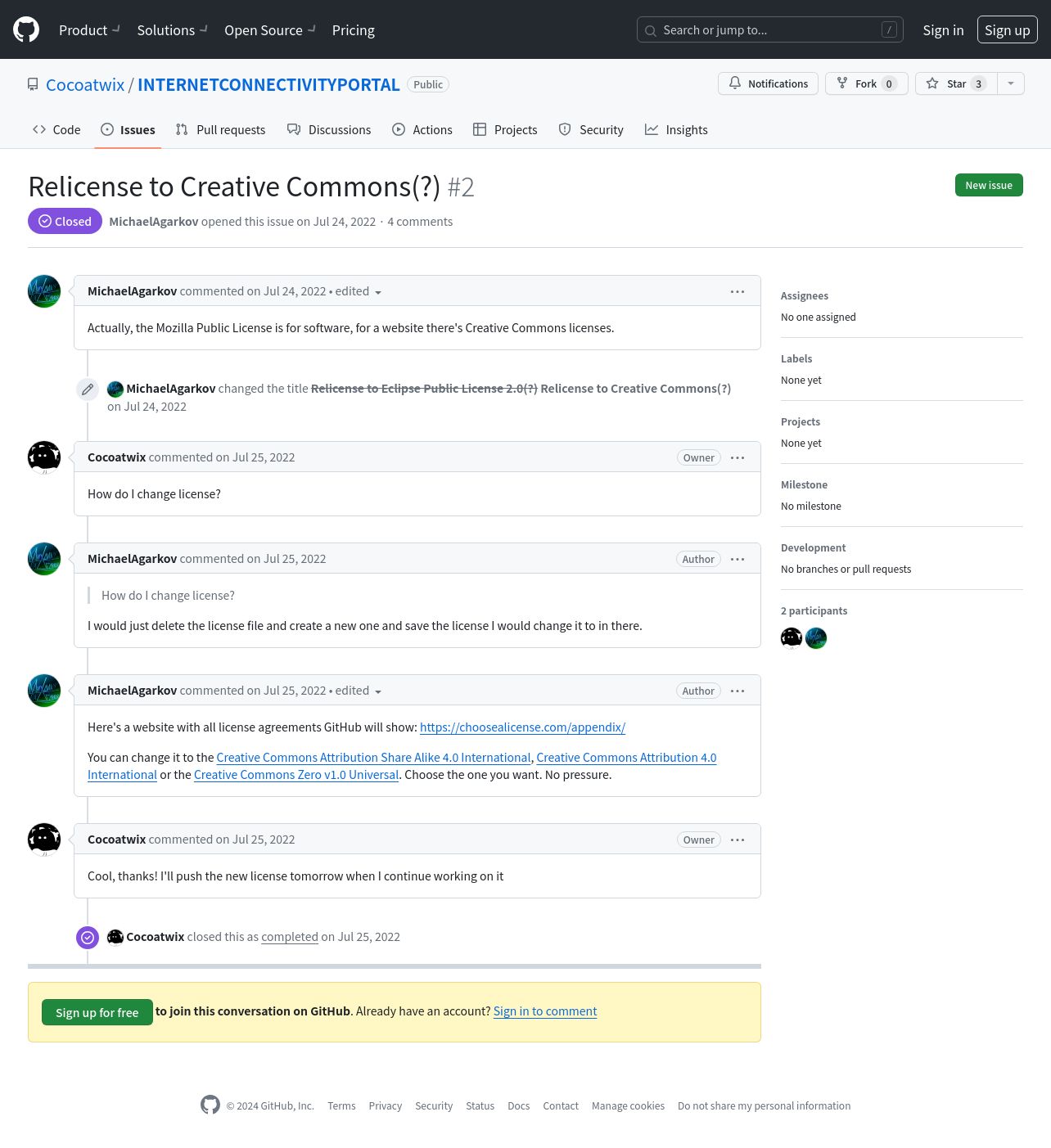Open kebab menu on 'Here's a website' comment
1051x1148 pixels.
(x=738, y=691)
